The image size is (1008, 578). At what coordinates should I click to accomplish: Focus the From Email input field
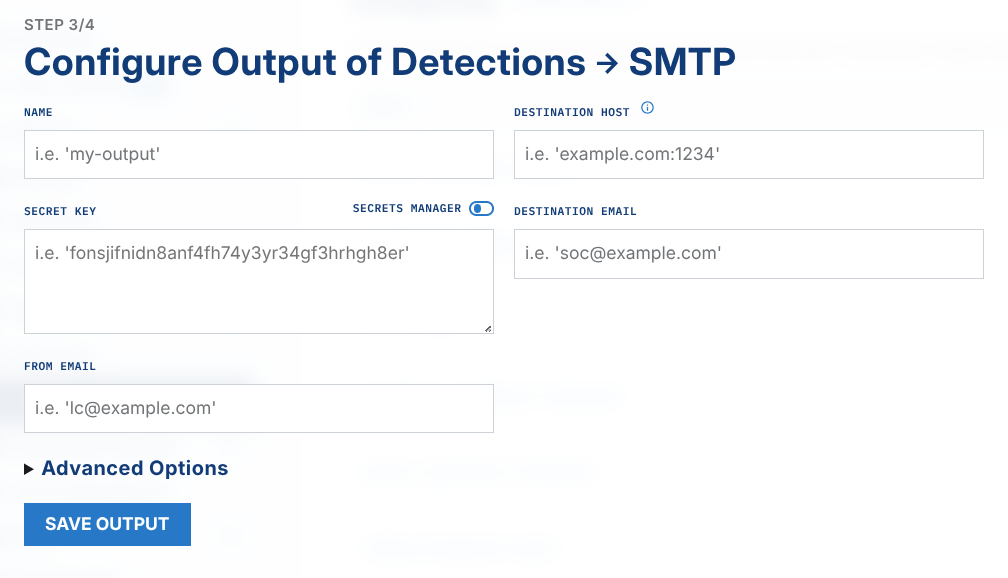(258, 408)
